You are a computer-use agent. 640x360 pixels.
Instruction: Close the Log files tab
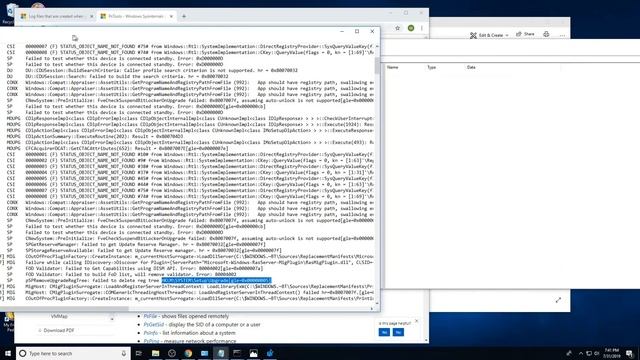point(91,16)
